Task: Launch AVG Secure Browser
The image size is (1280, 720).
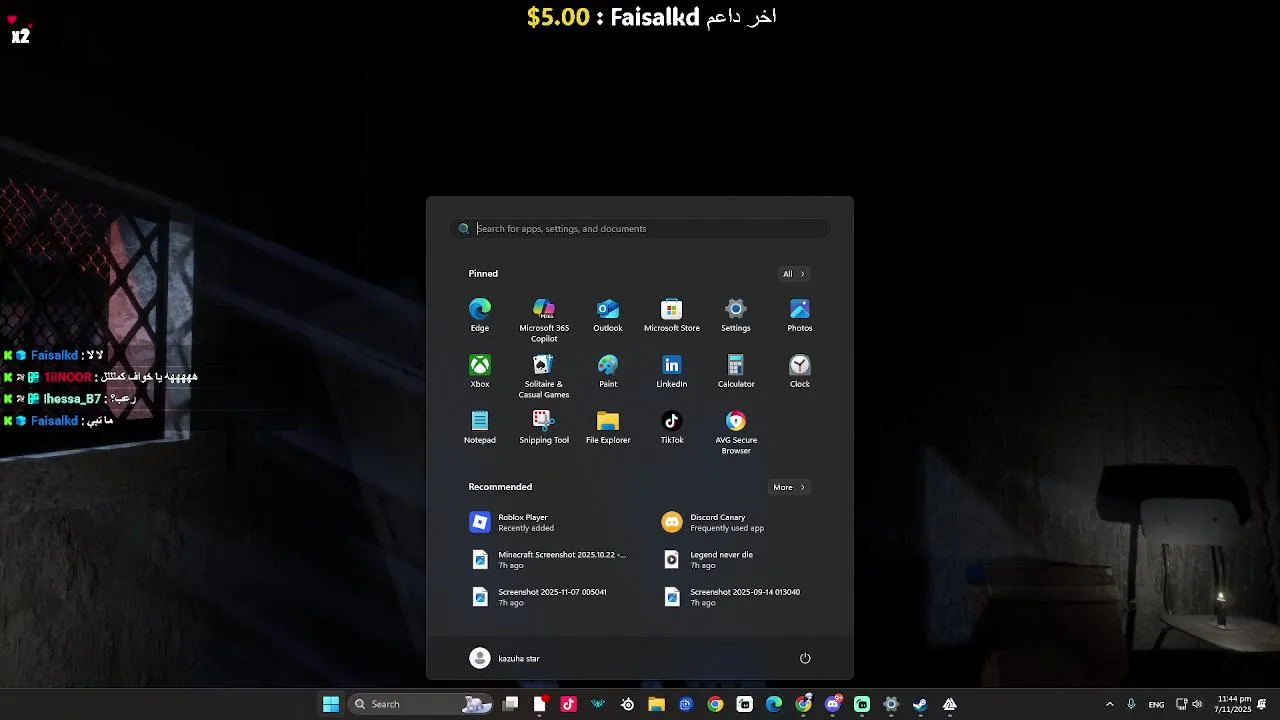Action: click(736, 432)
